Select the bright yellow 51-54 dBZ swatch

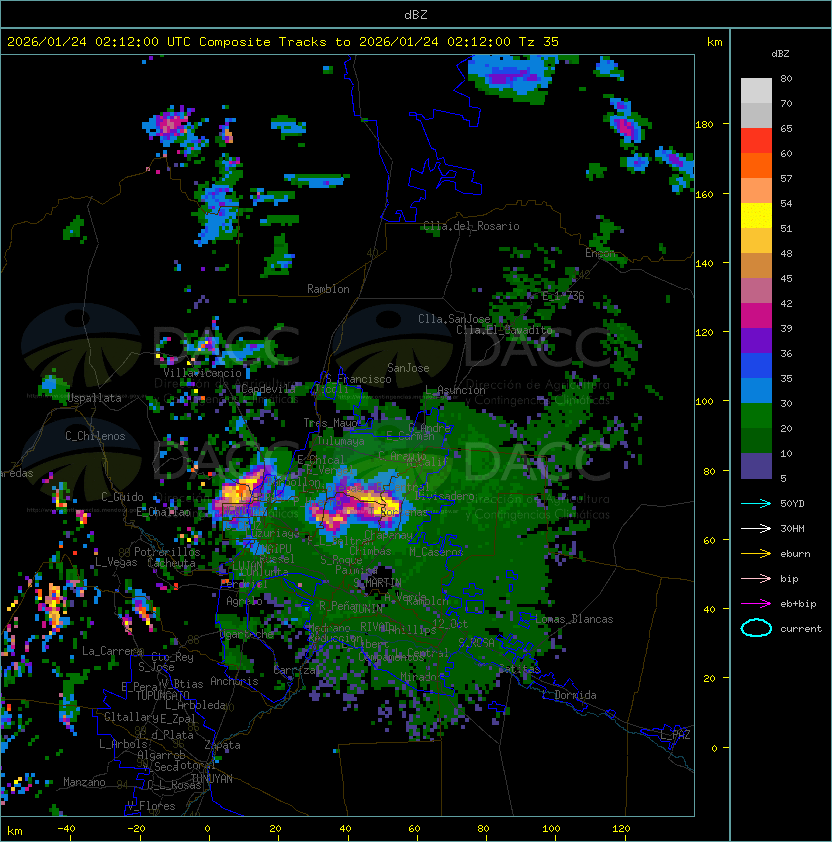[x=756, y=216]
